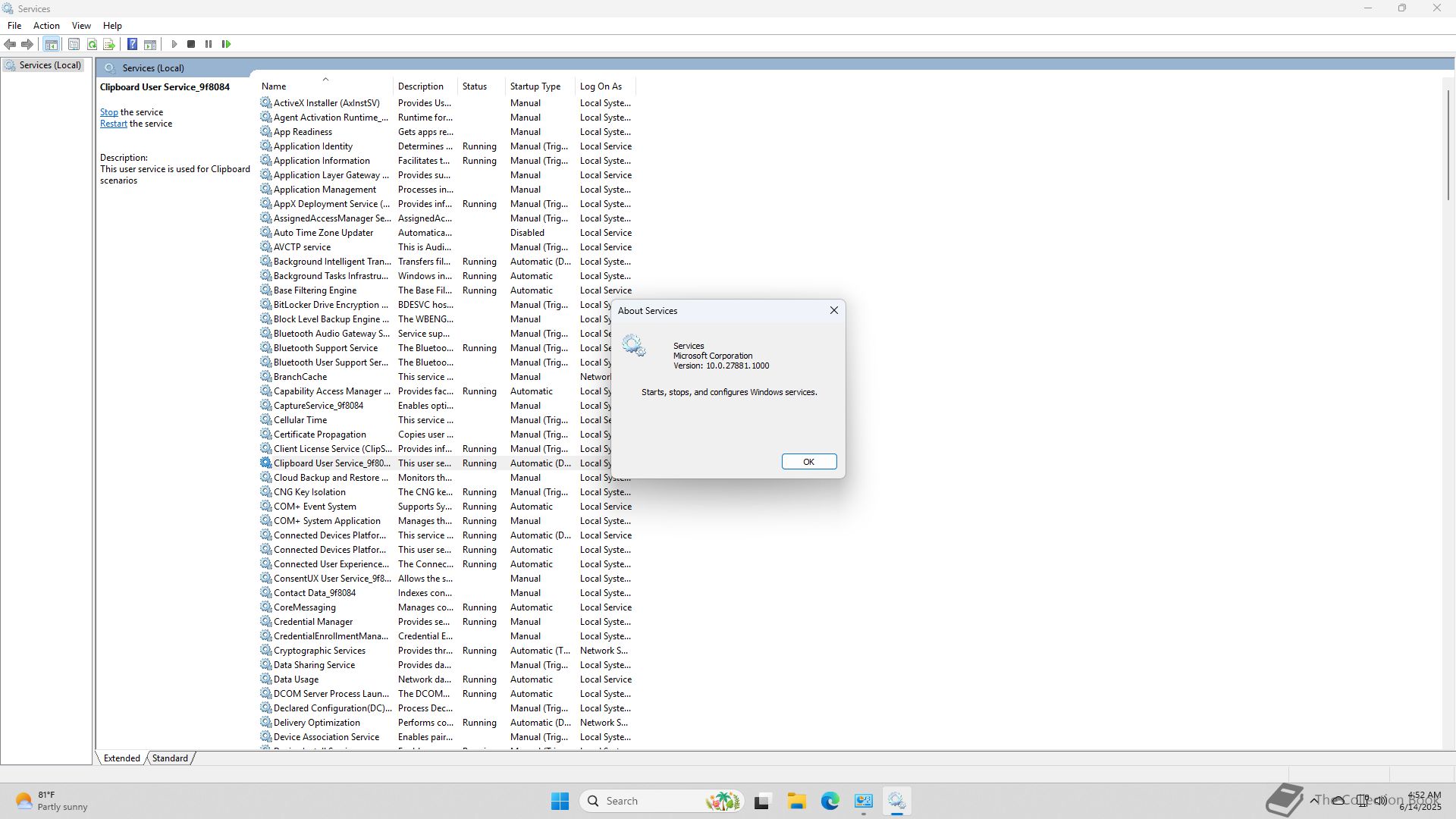This screenshot has width=1456, height=819.
Task: Switch to the Standard tab
Action: pyautogui.click(x=170, y=758)
